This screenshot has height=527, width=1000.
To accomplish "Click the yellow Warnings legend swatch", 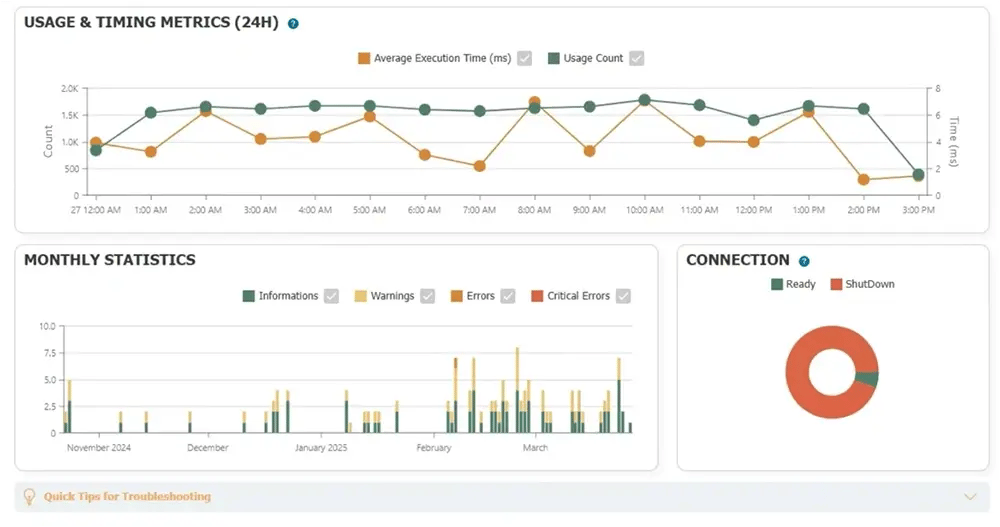I will point(361,296).
